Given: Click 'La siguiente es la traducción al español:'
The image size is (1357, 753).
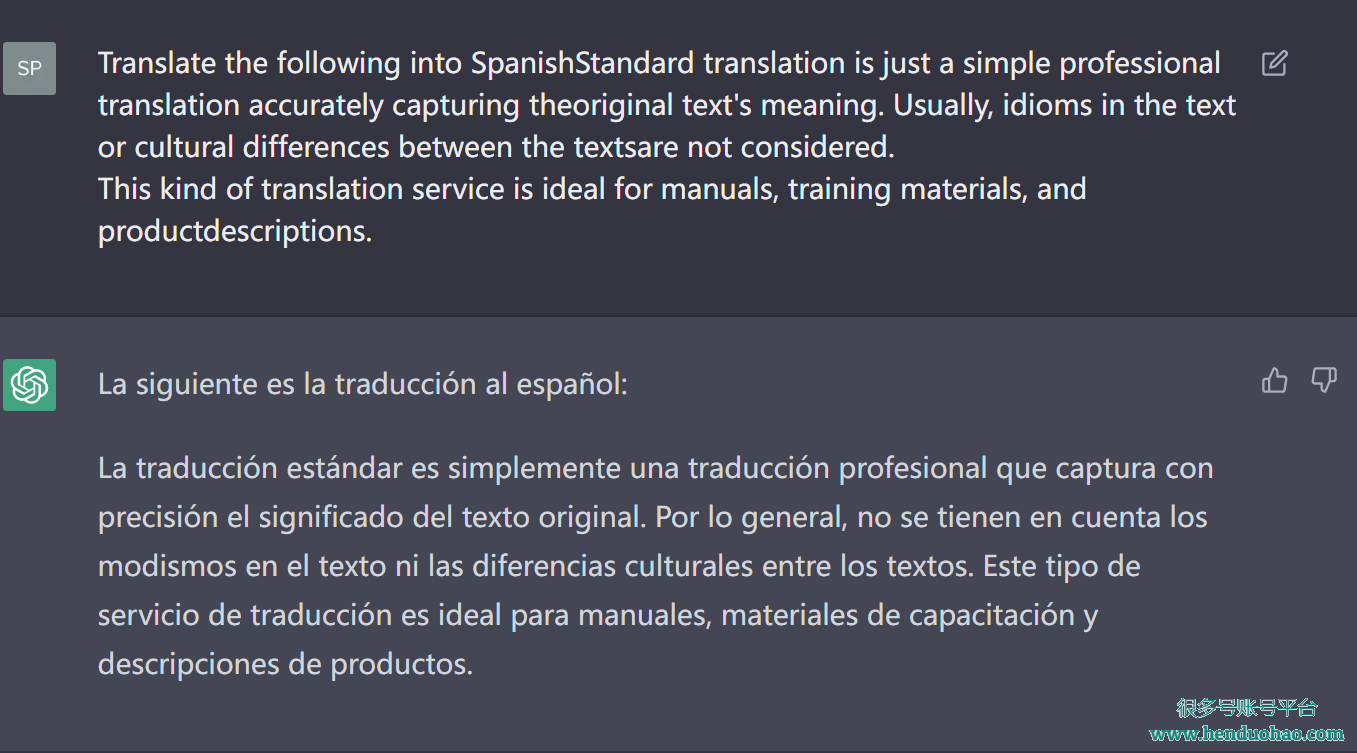Looking at the screenshot, I should pyautogui.click(x=363, y=385).
